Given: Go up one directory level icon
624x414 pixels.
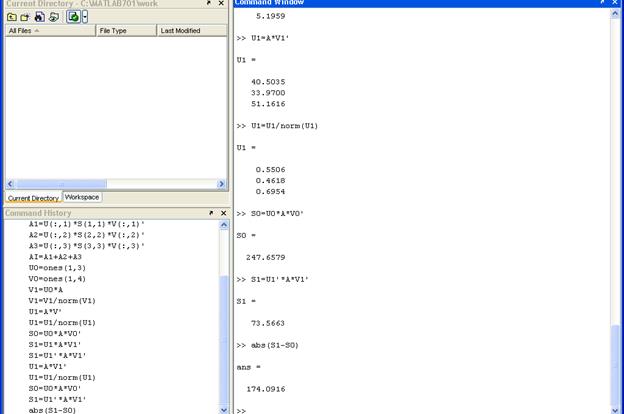Looking at the screenshot, I should (11, 17).
